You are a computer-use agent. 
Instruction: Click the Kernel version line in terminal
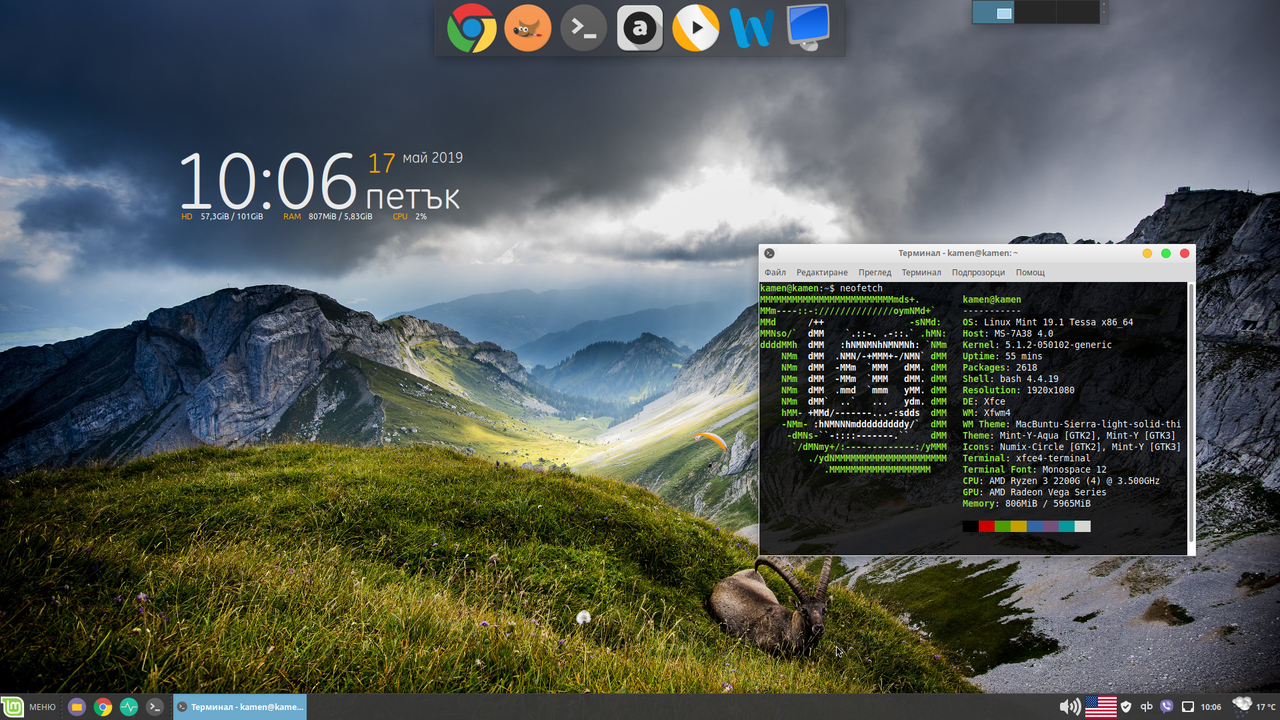(1037, 345)
